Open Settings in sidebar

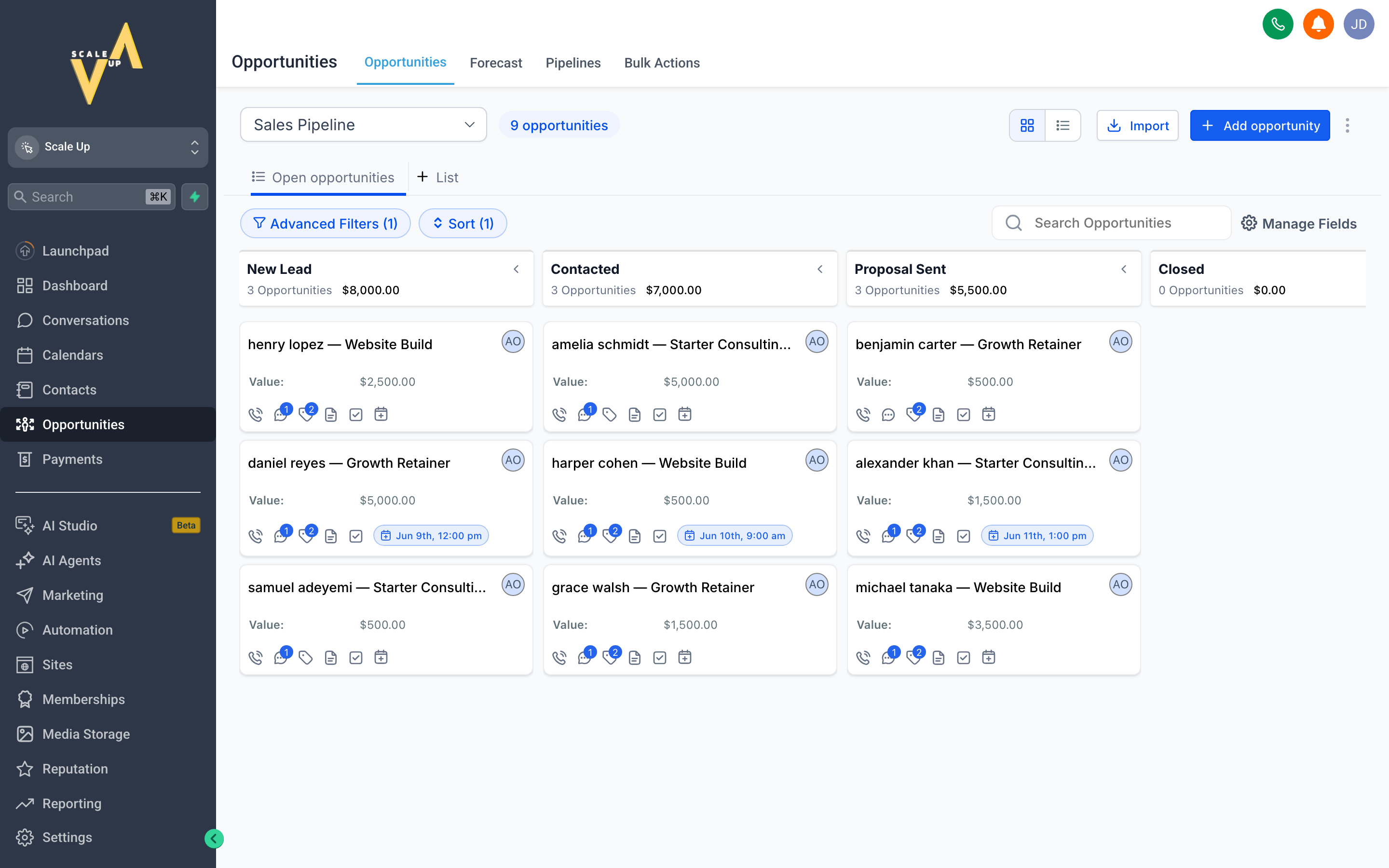pos(108,838)
